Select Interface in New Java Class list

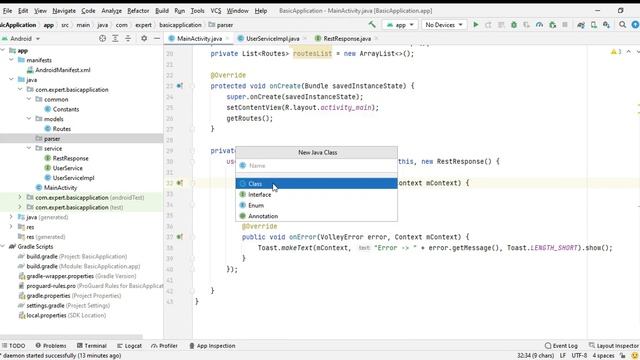[x=316, y=195]
